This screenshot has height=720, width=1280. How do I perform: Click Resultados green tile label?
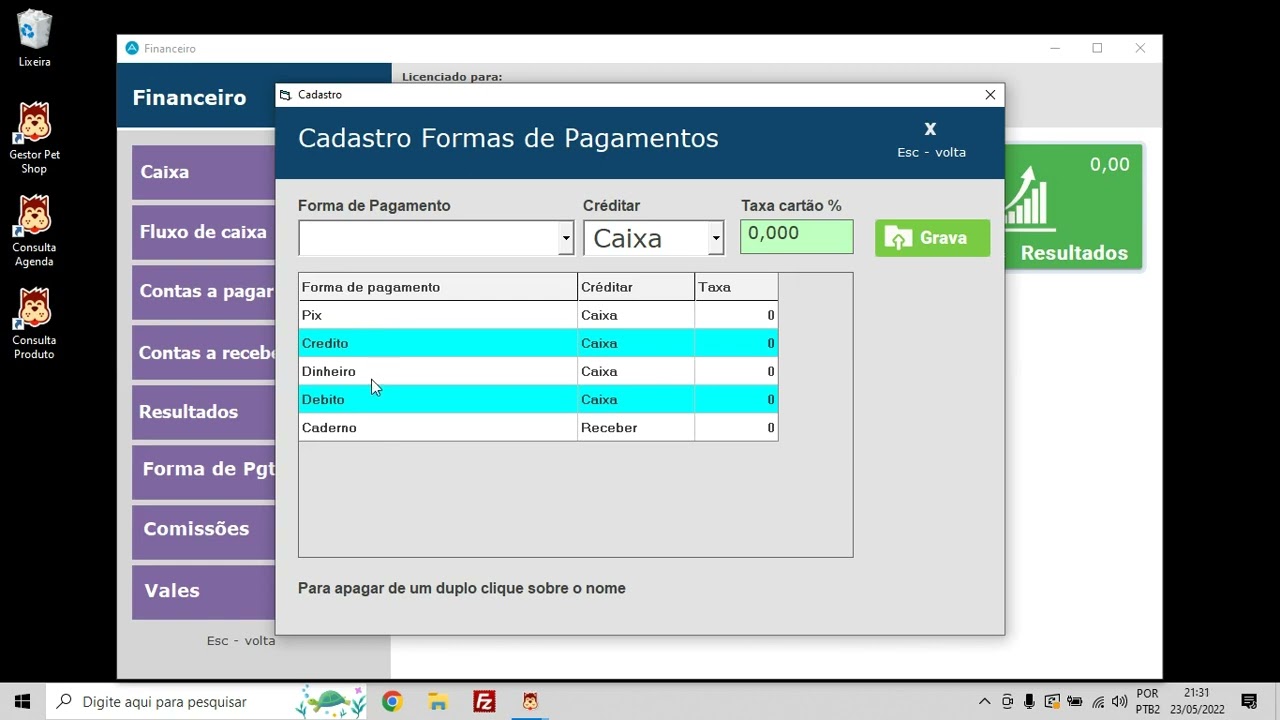tap(1074, 253)
